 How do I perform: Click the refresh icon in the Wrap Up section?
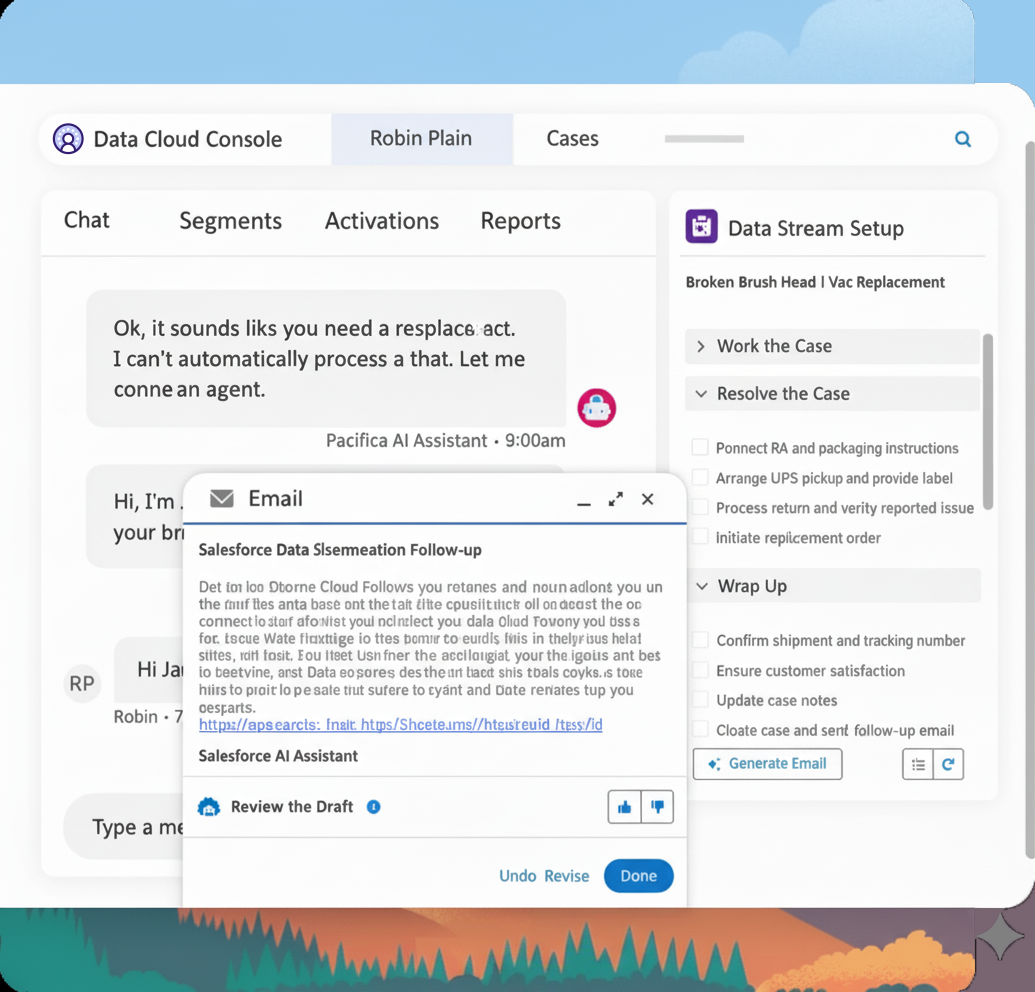tap(946, 764)
